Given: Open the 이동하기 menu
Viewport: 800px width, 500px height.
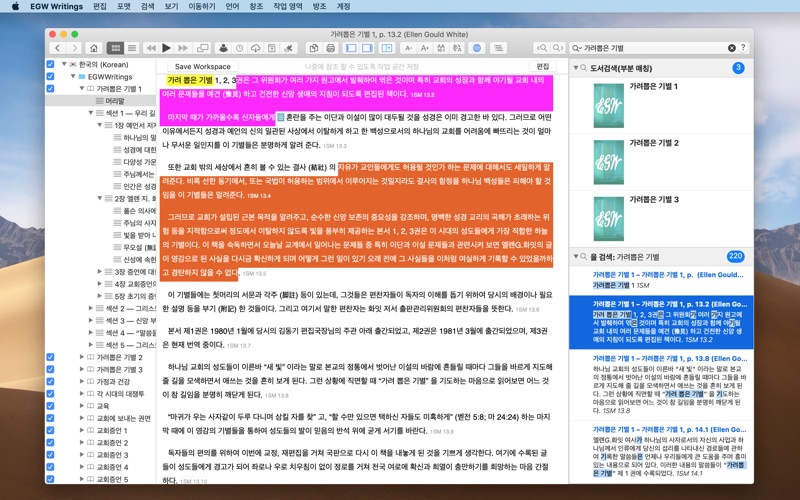Looking at the screenshot, I should point(202,6).
